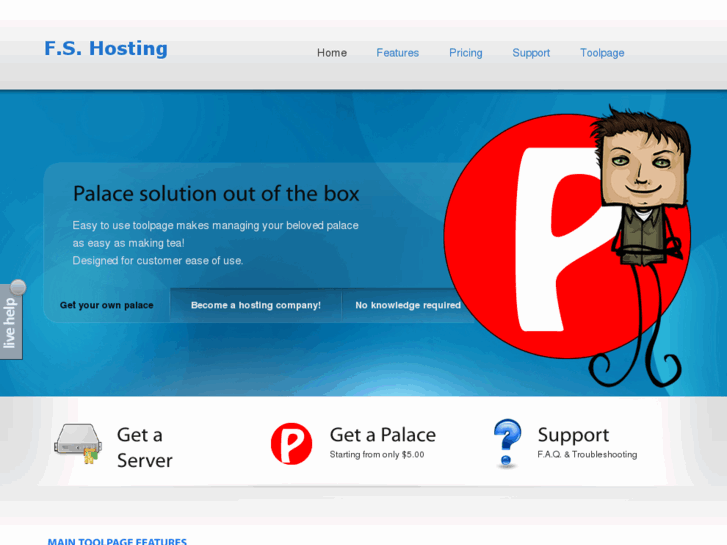Open the 'Get a Server' heading
This screenshot has width=727, height=545.
(x=145, y=448)
